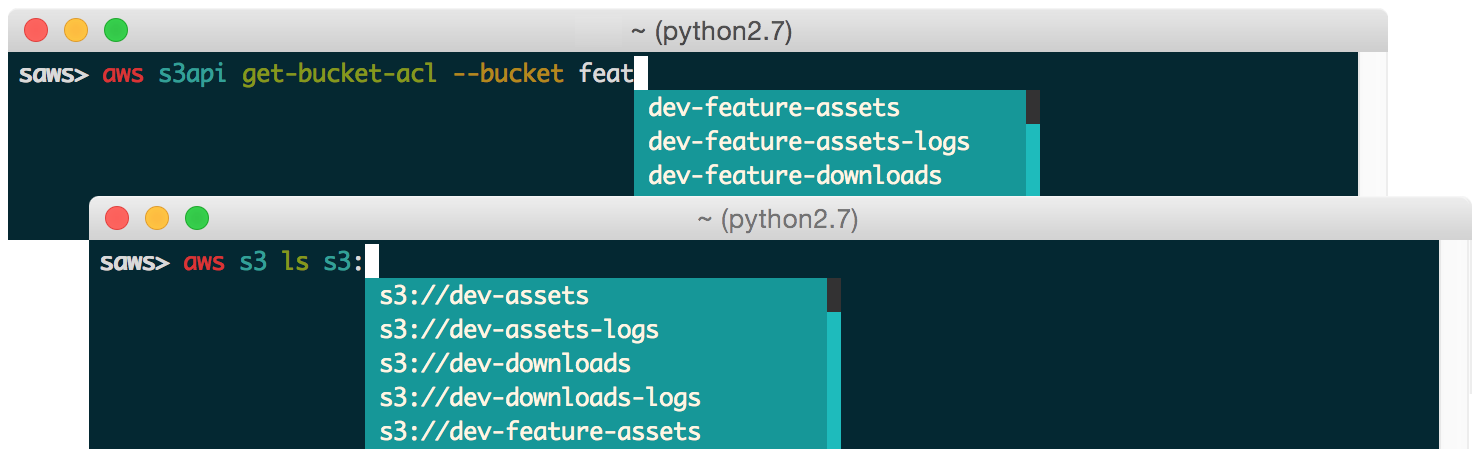Minimize the front terminal window with yellow button
This screenshot has width=1482, height=466.
coord(157,217)
